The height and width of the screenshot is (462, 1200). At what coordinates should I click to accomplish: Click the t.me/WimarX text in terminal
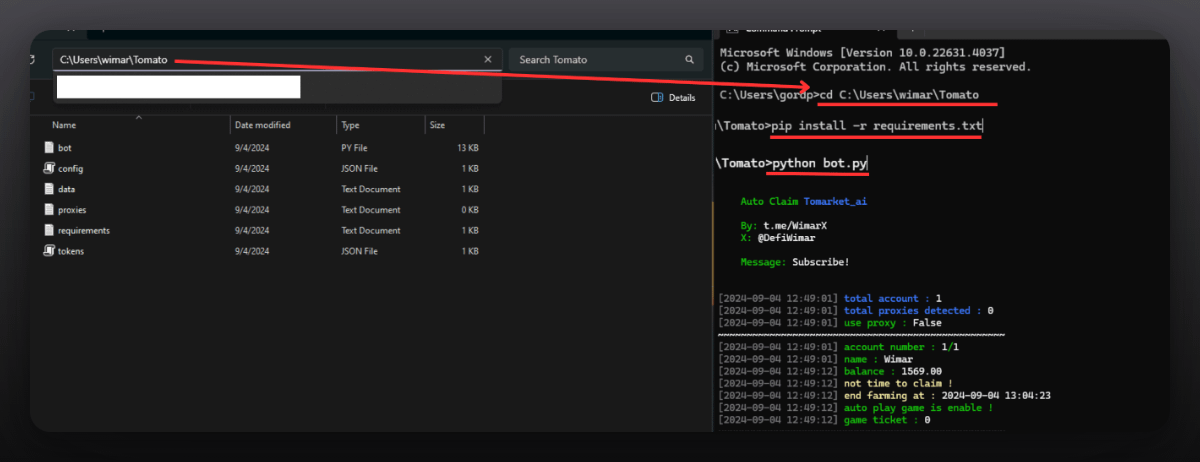pyautogui.click(x=794, y=226)
